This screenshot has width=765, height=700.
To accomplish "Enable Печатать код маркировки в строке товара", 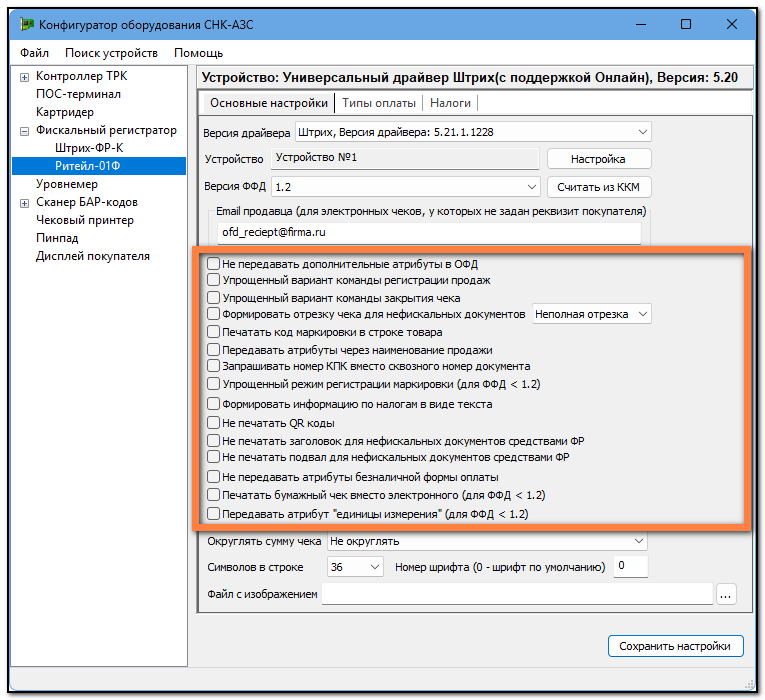I will (x=213, y=332).
